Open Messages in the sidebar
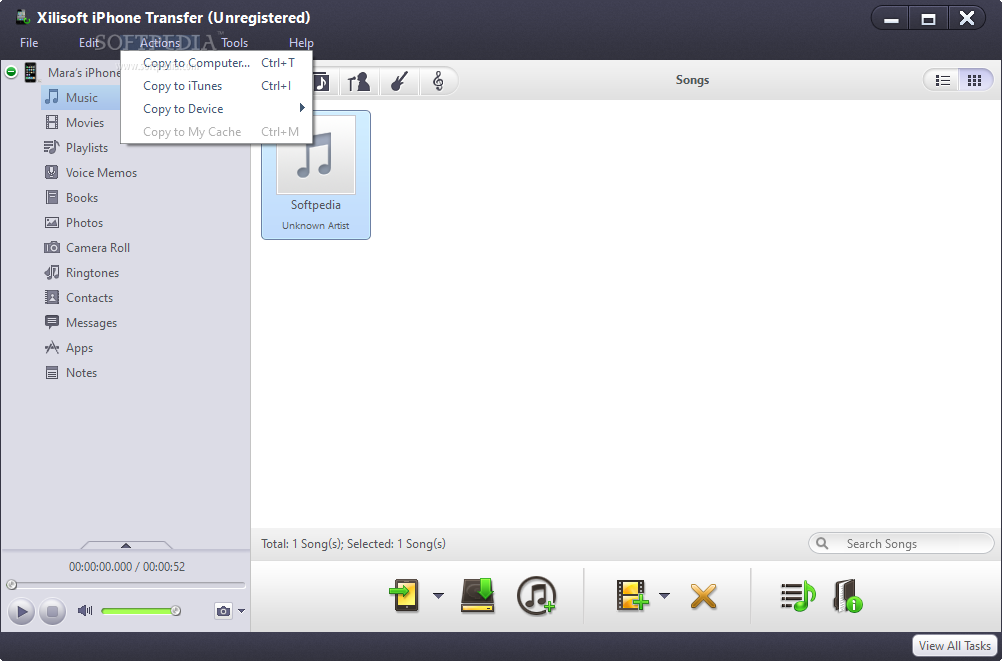The height and width of the screenshot is (661, 1002). (x=91, y=322)
